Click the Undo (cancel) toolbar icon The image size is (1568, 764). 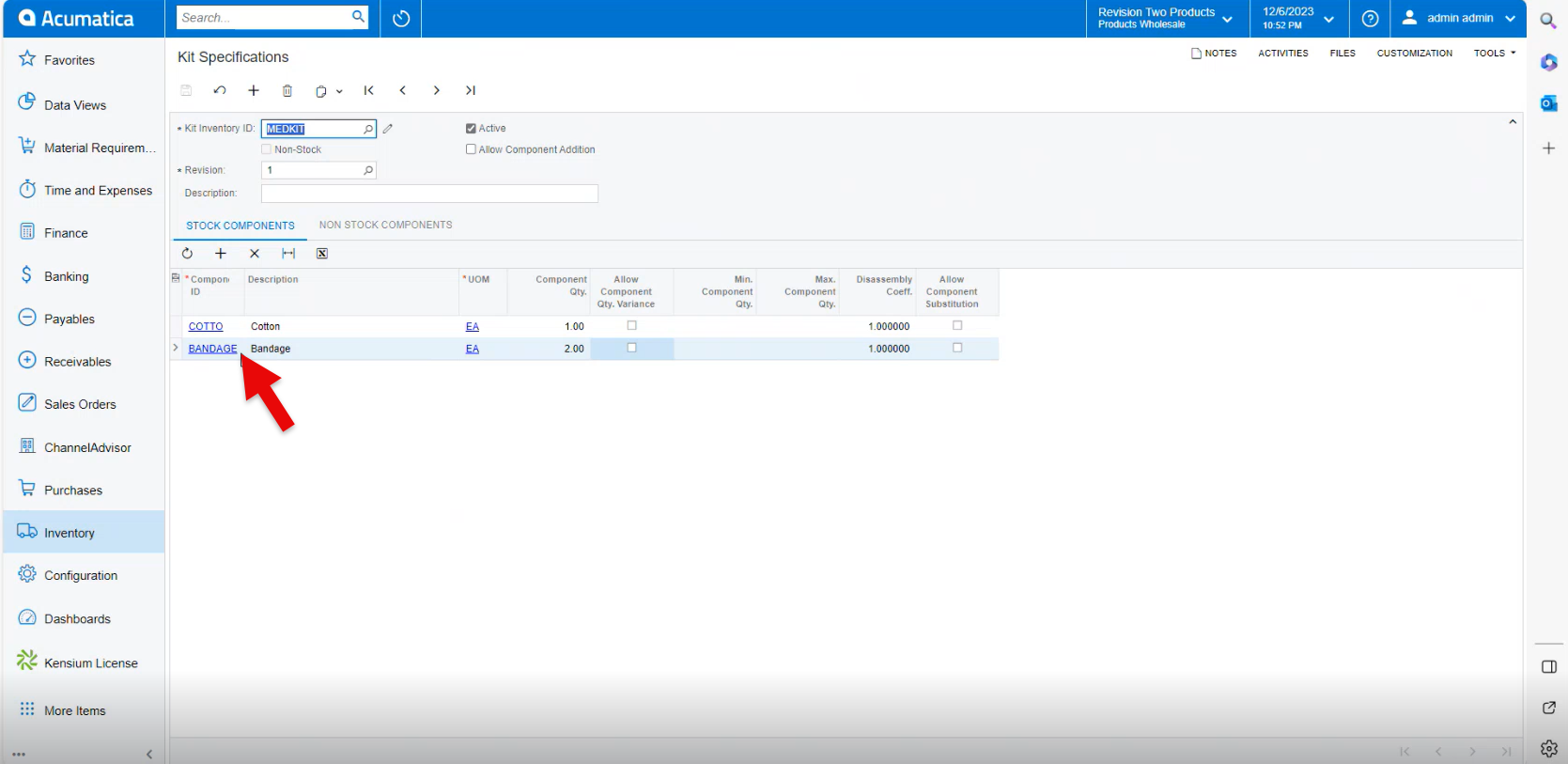(x=220, y=90)
